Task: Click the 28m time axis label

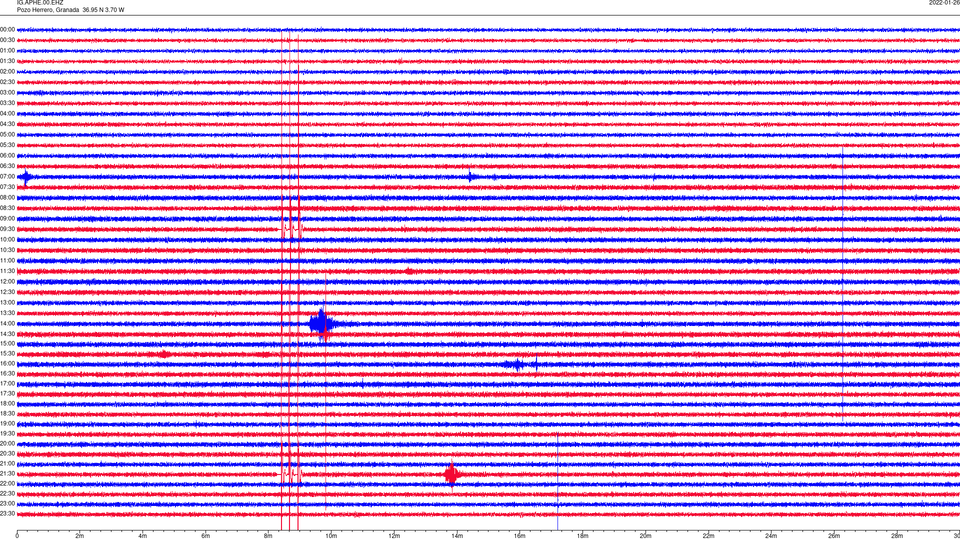Action: click(x=897, y=536)
